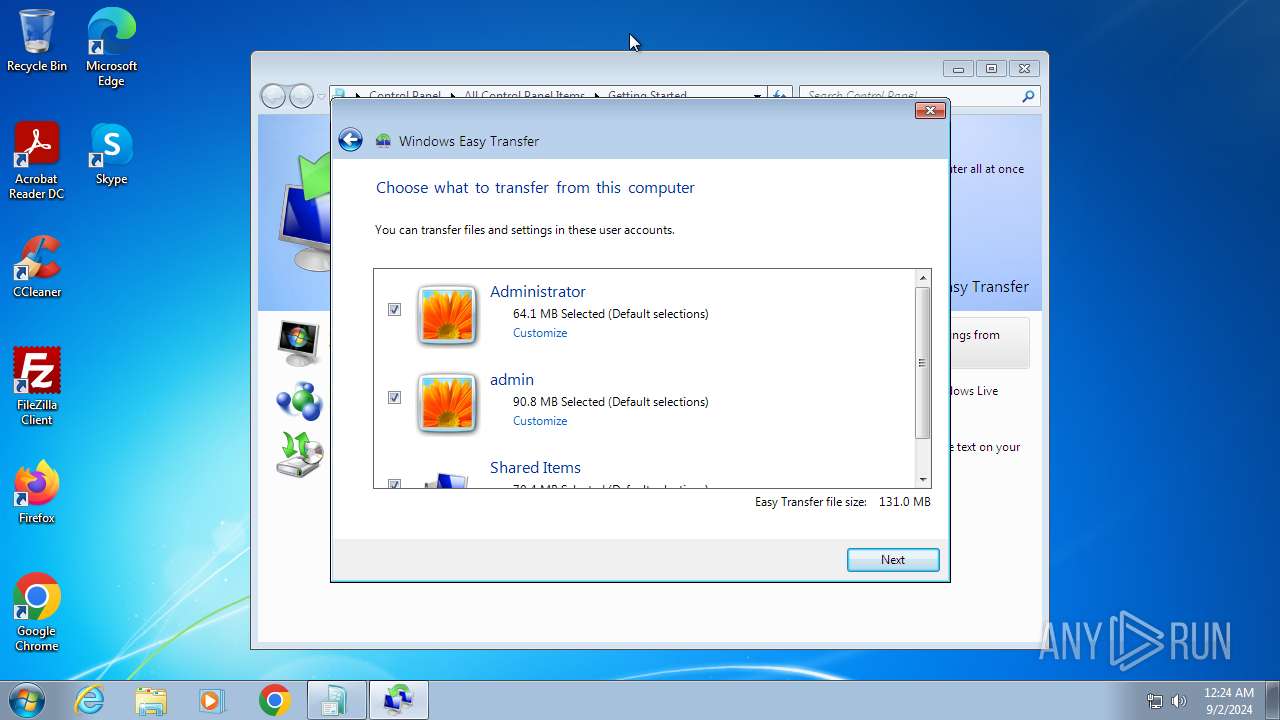The image size is (1280, 720).
Task: Switch to Windows Easy Transfer taskbar button
Action: (x=399, y=700)
